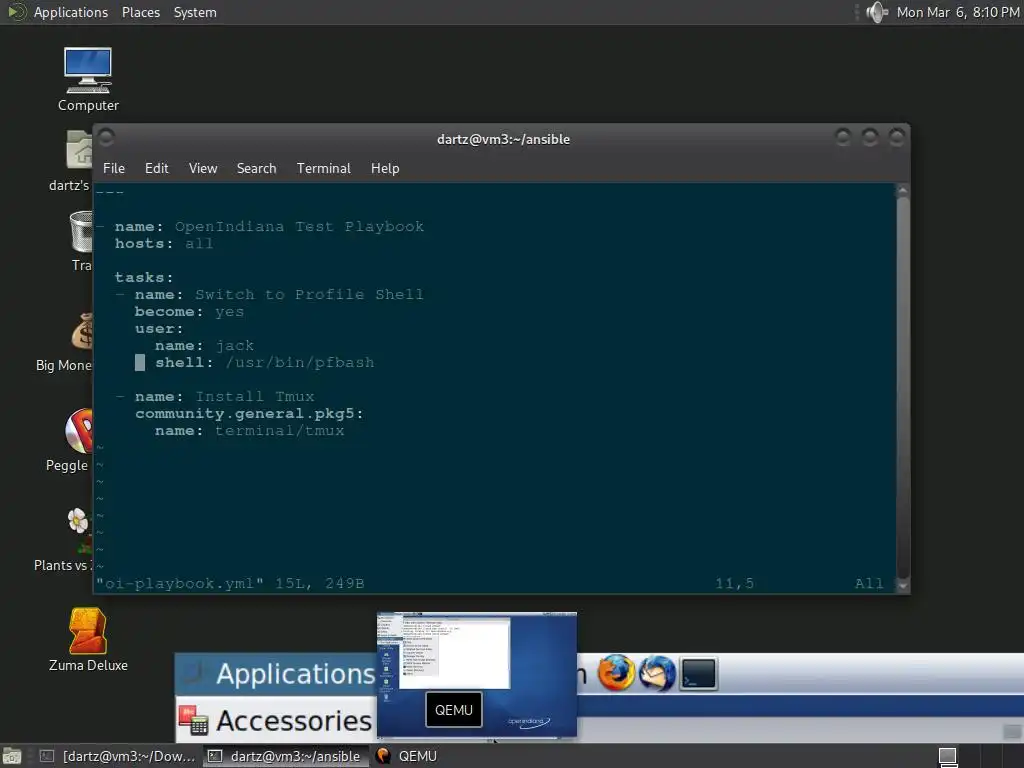Image resolution: width=1024 pixels, height=768 pixels.
Task: Click Firefox icon in QEMU panel
Action: pos(615,673)
